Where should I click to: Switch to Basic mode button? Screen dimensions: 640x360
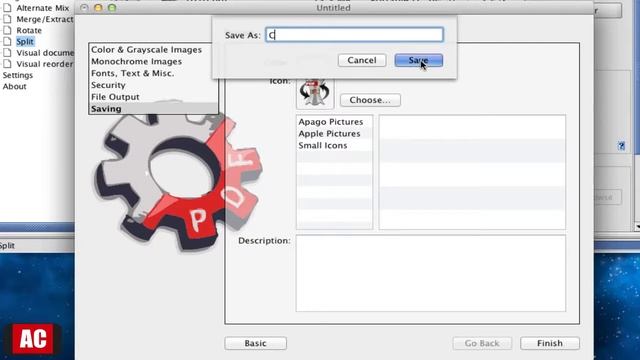256,343
